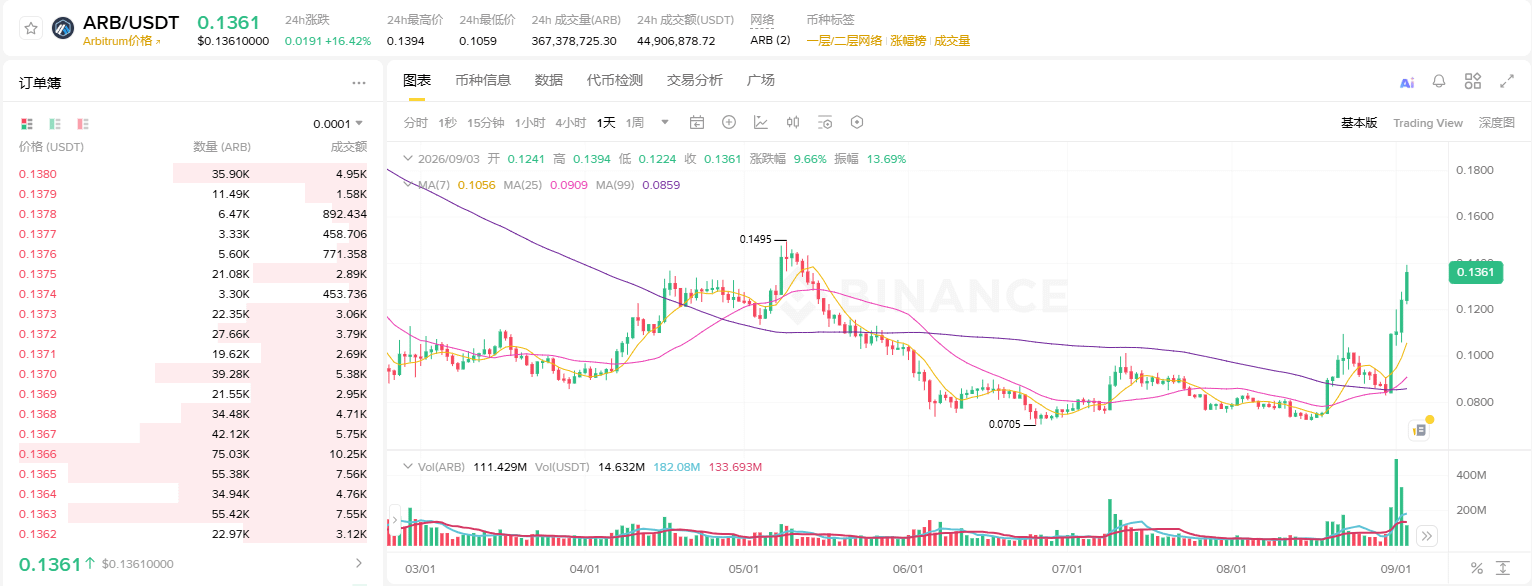Image resolution: width=1532 pixels, height=586 pixels.
Task: Open the Ai assistant icon
Action: pos(1407,82)
